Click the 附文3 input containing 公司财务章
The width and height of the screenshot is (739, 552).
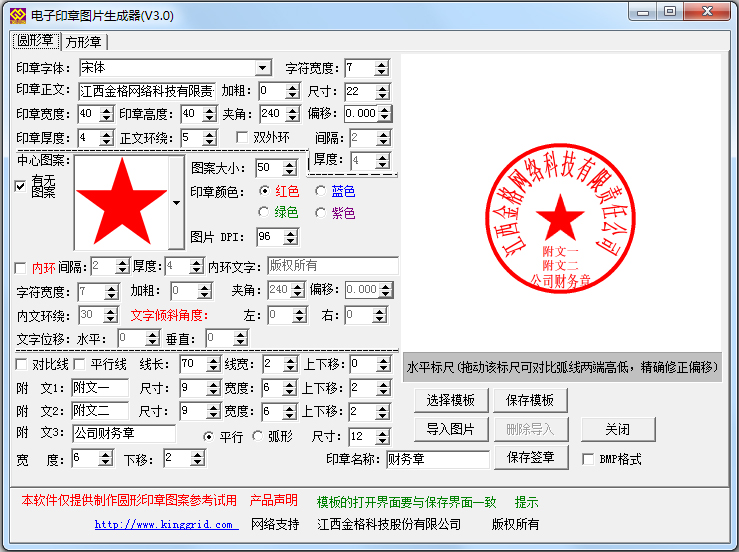coord(124,433)
